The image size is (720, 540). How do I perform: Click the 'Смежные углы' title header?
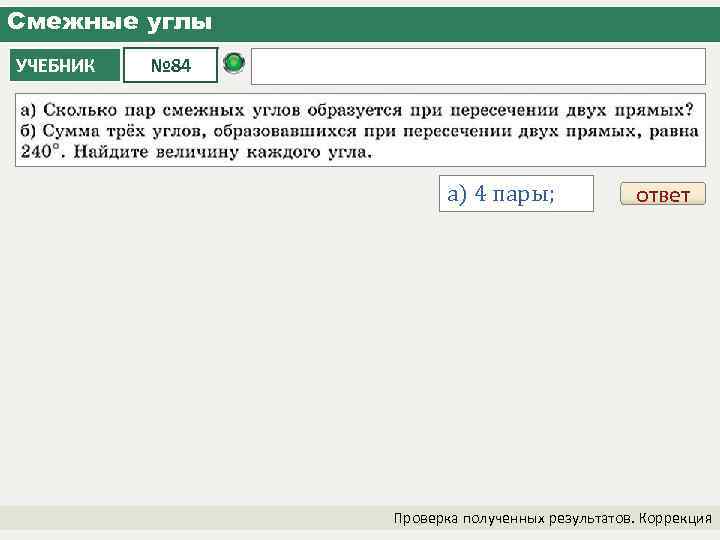point(110,22)
